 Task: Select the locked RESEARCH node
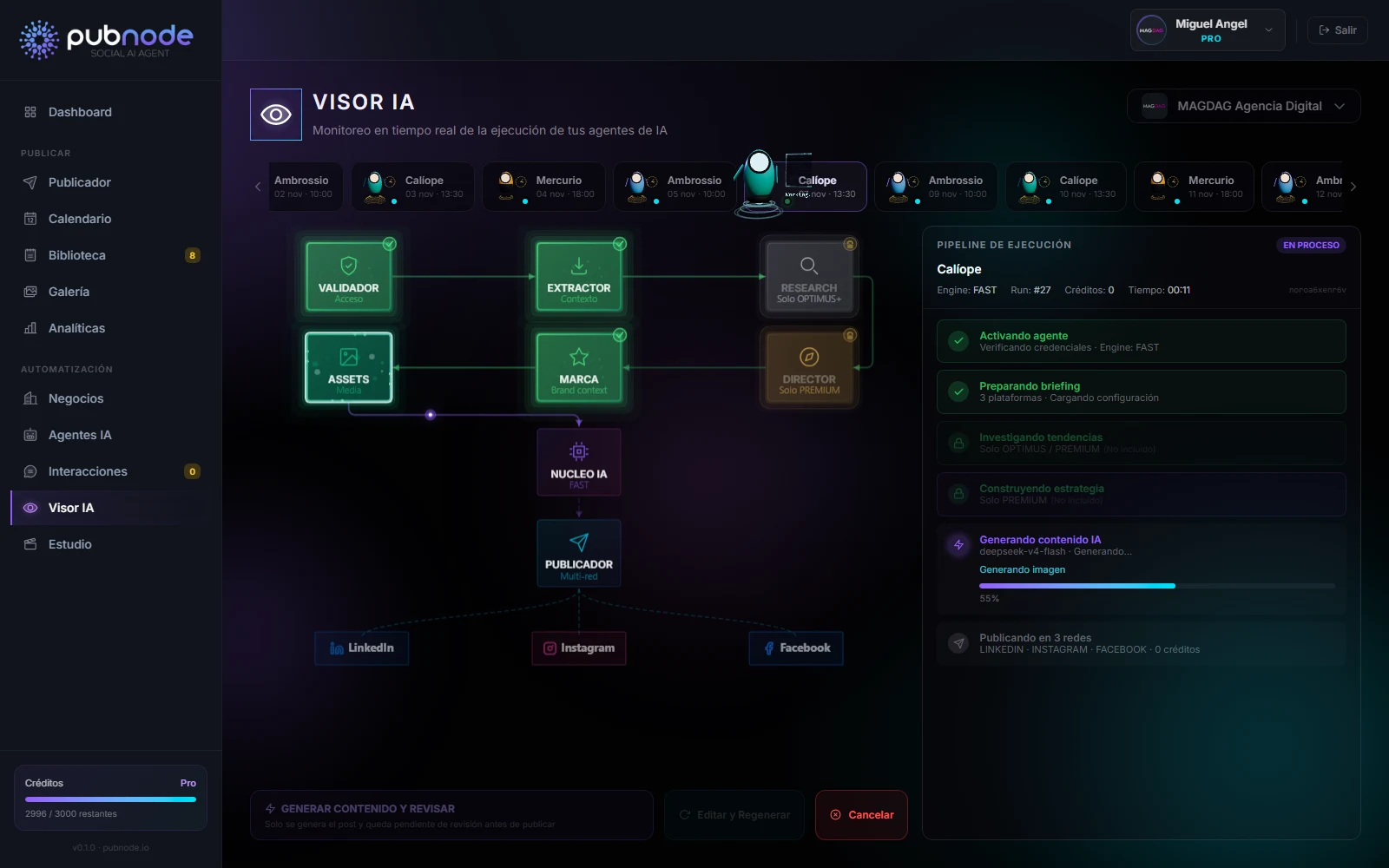(809, 277)
